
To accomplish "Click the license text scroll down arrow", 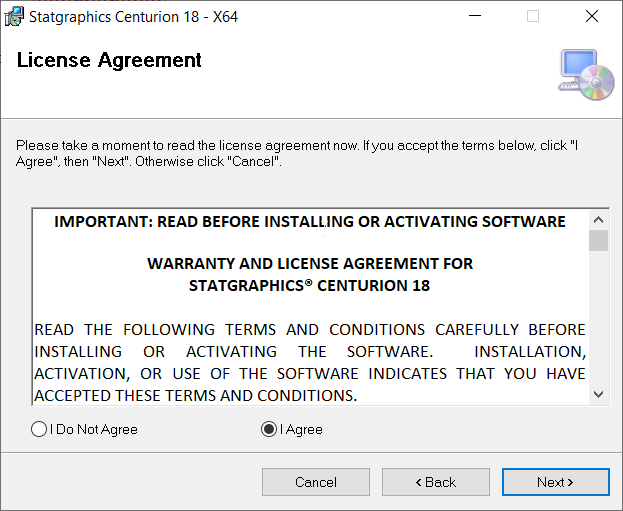I will [x=598, y=394].
